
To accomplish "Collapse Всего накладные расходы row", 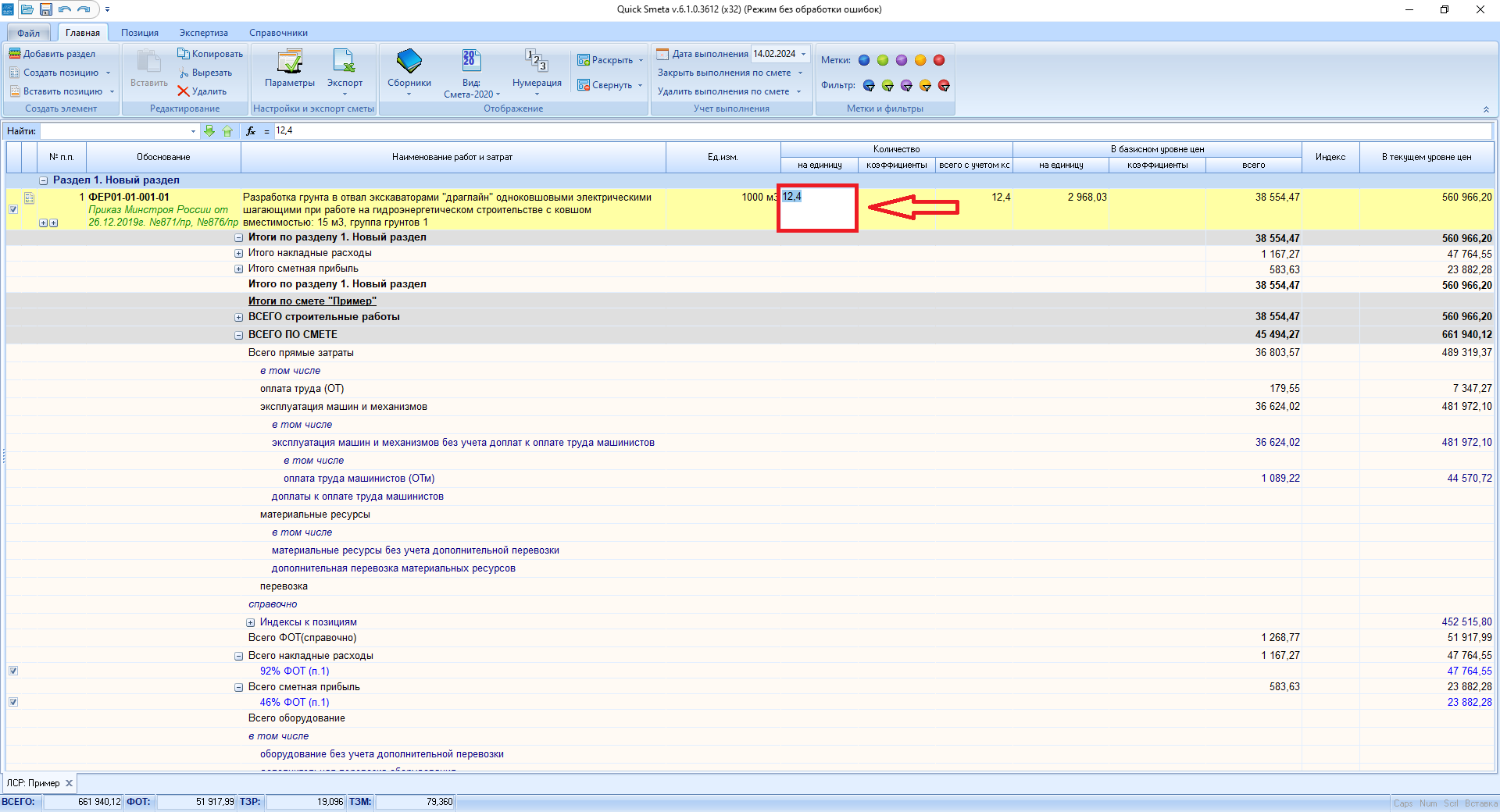I will (239, 656).
